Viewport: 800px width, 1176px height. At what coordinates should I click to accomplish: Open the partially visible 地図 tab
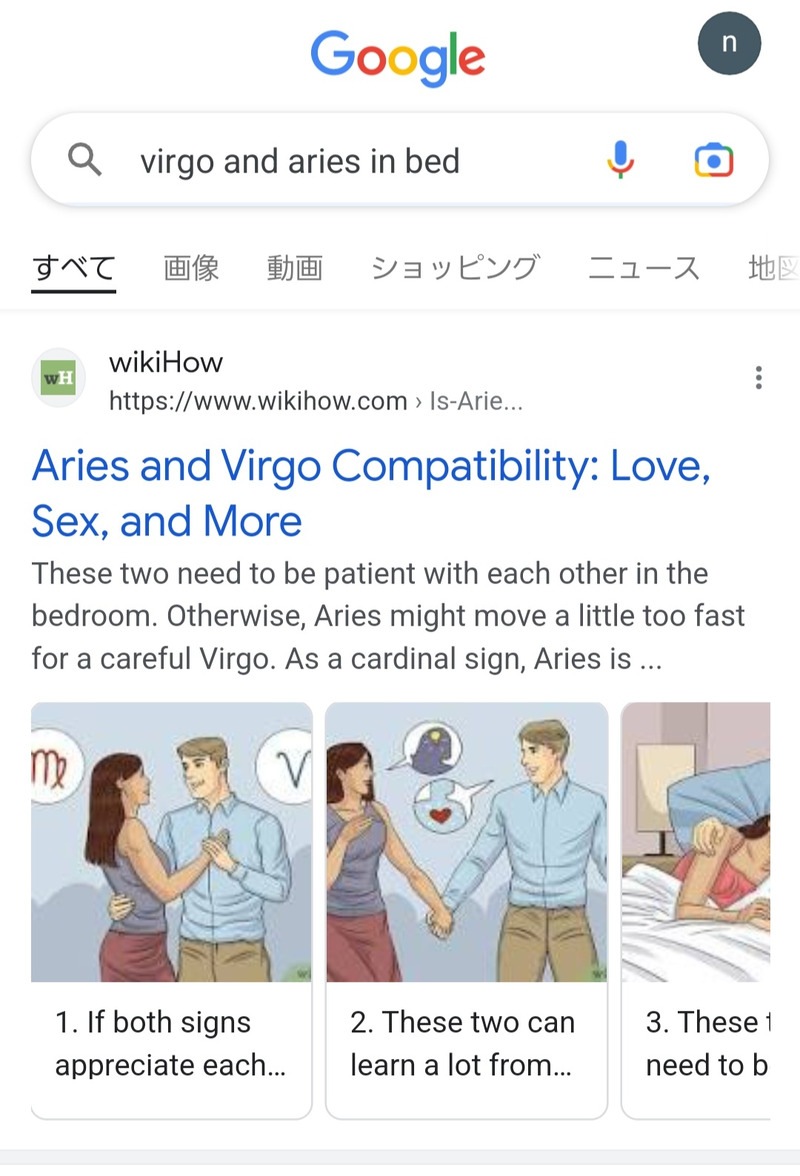click(x=774, y=268)
